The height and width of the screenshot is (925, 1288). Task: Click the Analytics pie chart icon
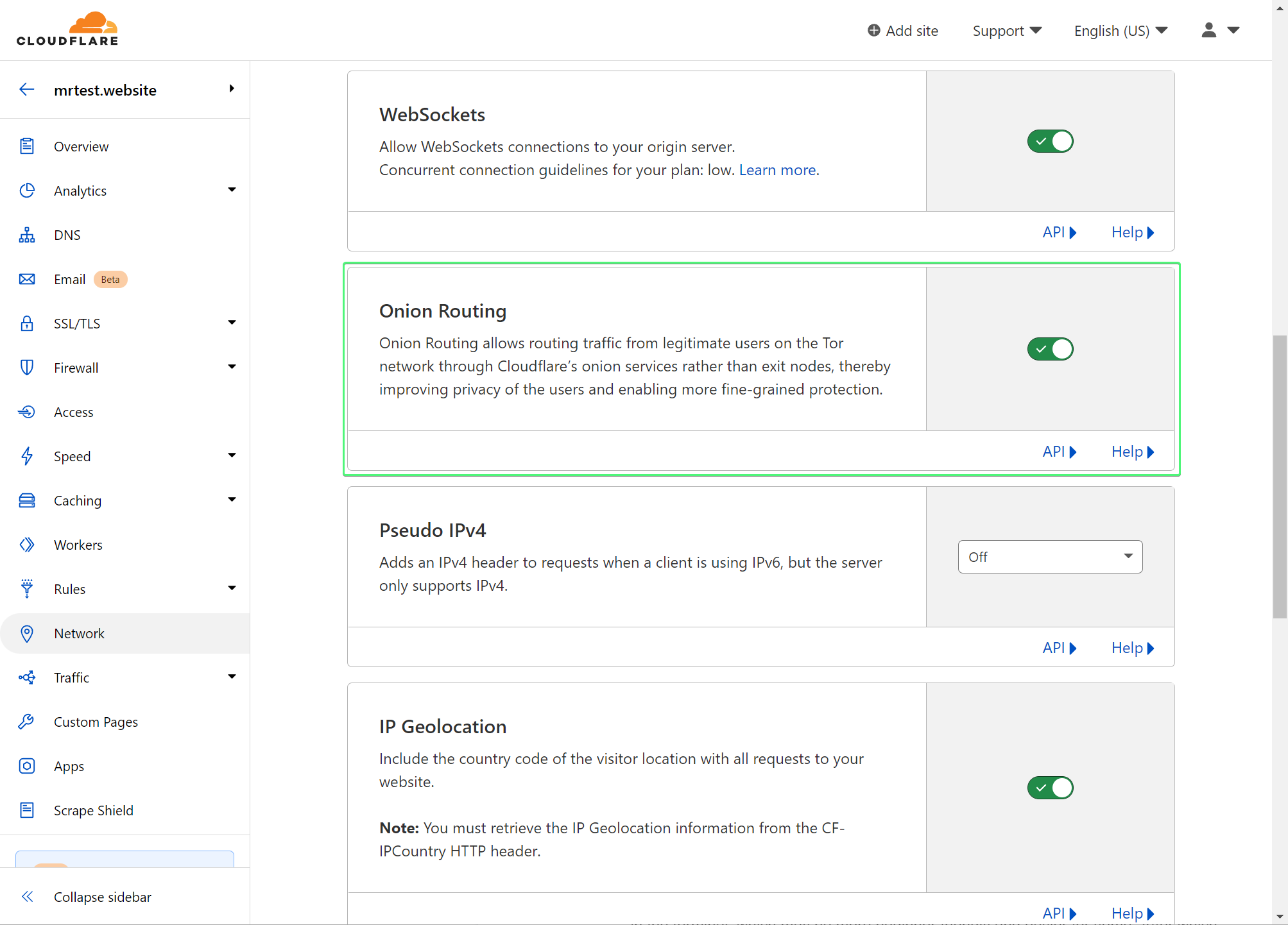point(27,191)
